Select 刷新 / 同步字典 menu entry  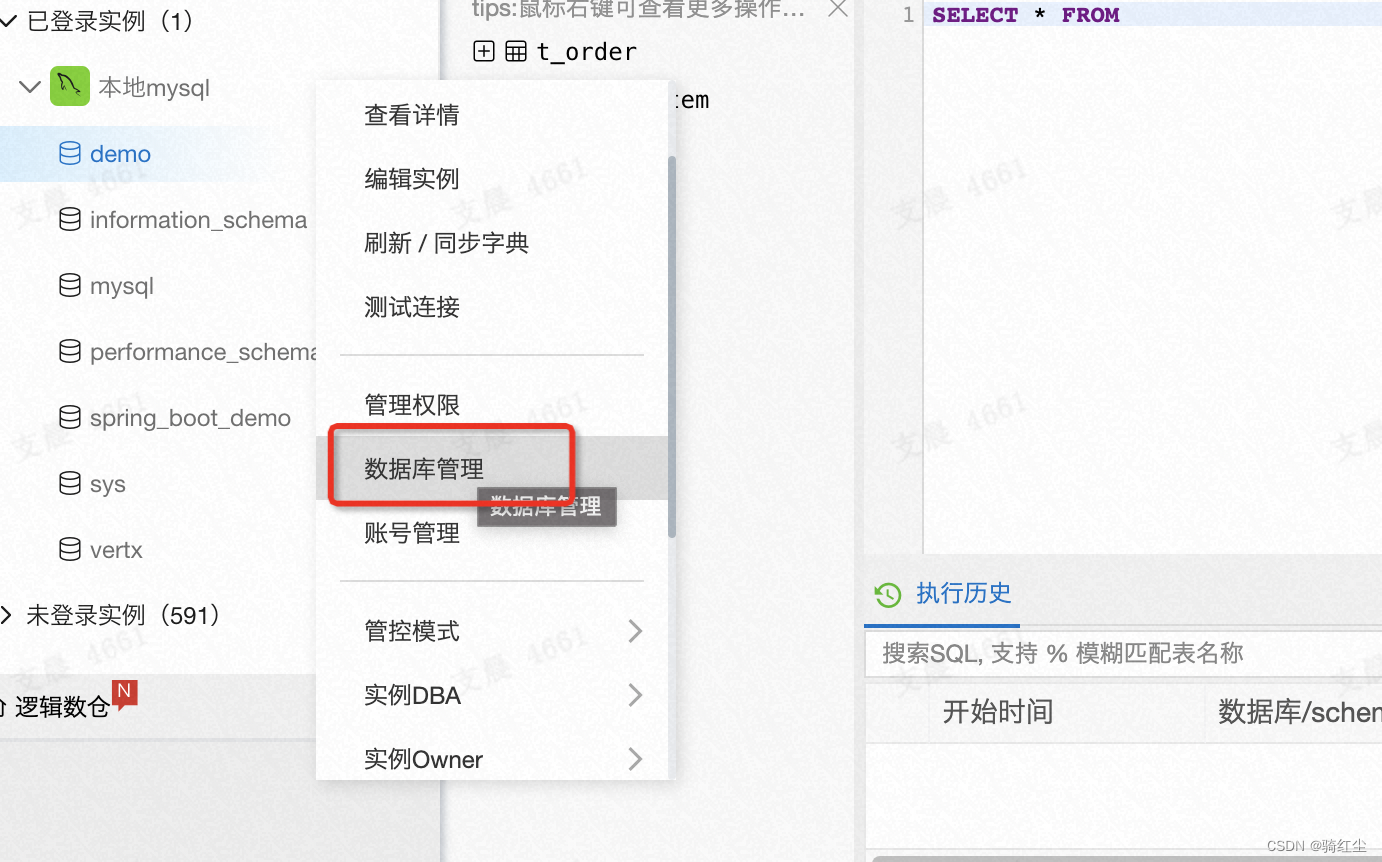coord(447,243)
